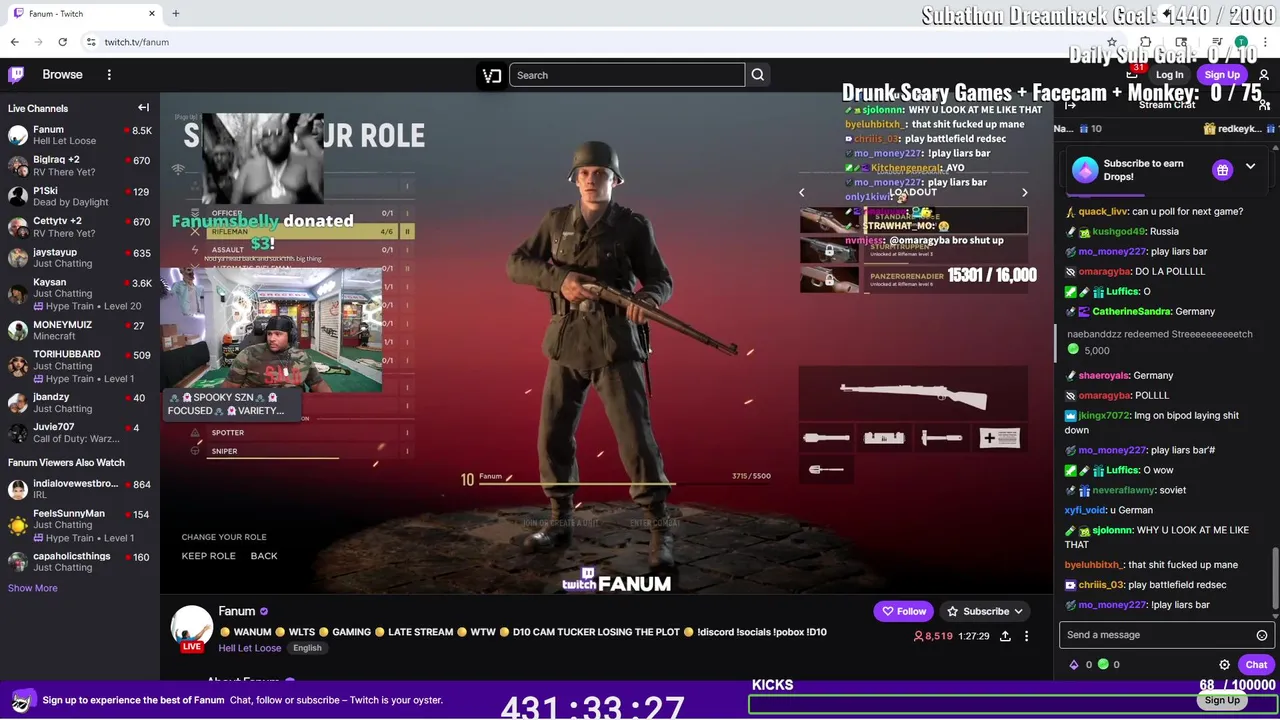Screen dimensions: 1280x720
Task: Open the Subscribe button dropdown
Action: [985, 611]
